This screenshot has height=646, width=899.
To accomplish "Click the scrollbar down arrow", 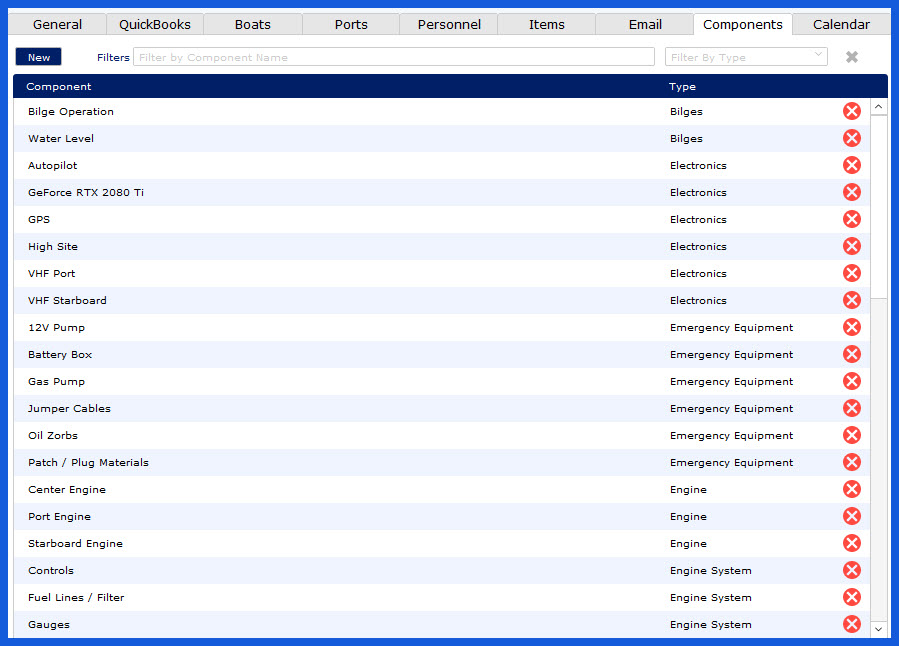I will pos(879,628).
